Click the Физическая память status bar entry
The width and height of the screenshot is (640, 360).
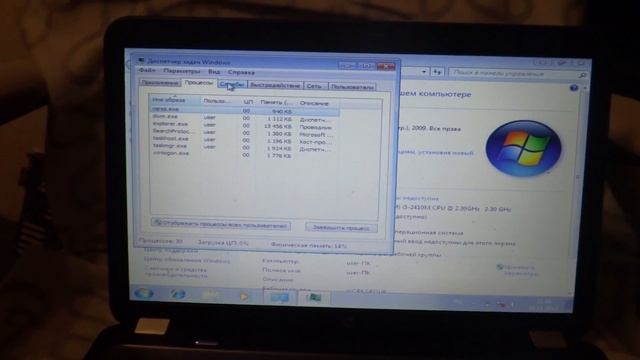(309, 246)
